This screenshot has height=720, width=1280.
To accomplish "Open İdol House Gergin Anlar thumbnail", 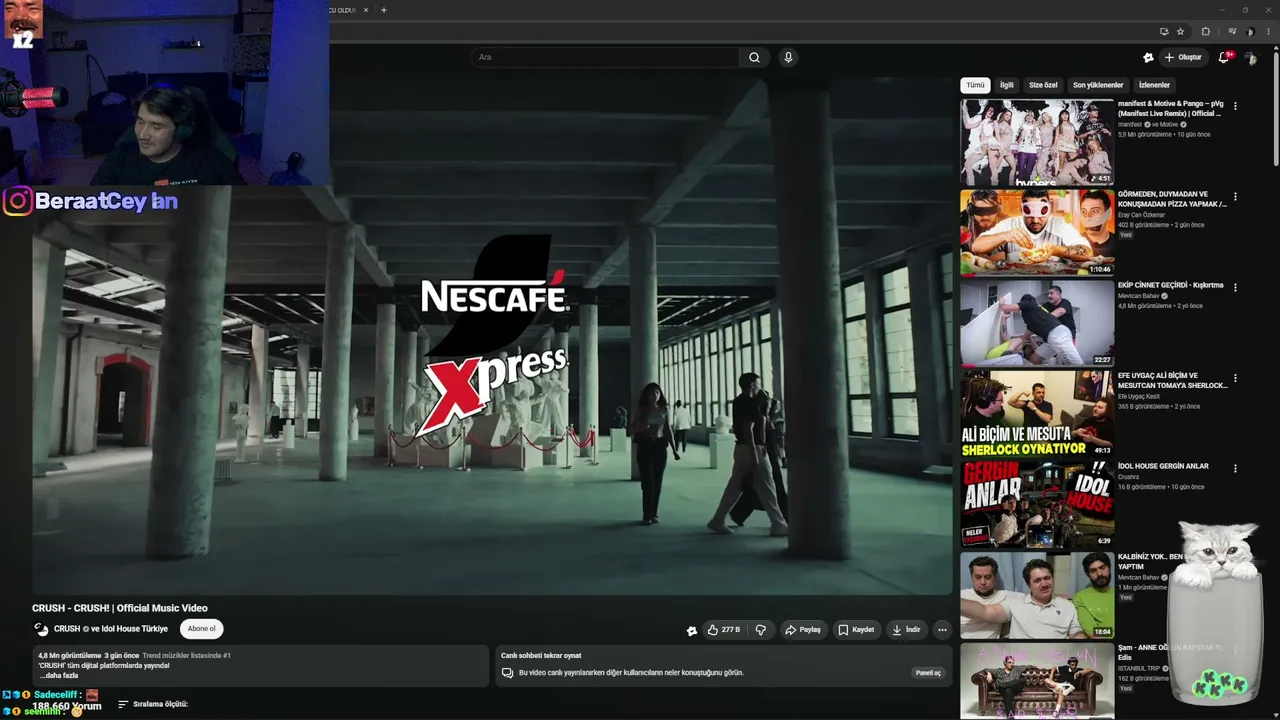I will click(1036, 504).
